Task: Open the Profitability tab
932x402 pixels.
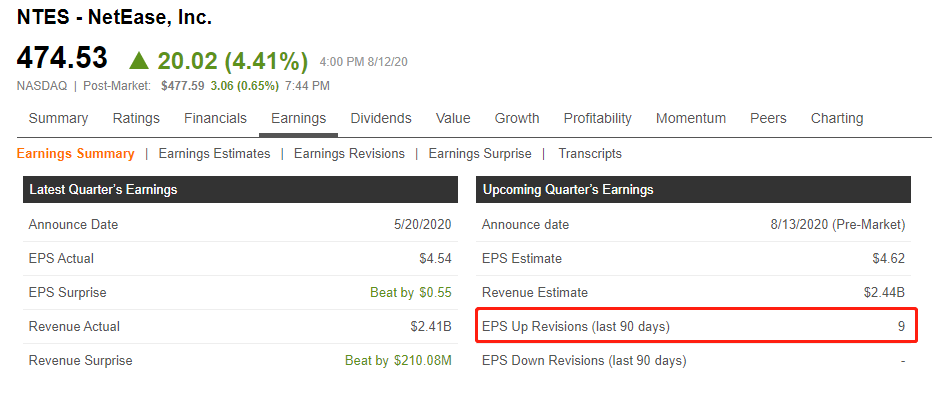Action: (597, 118)
